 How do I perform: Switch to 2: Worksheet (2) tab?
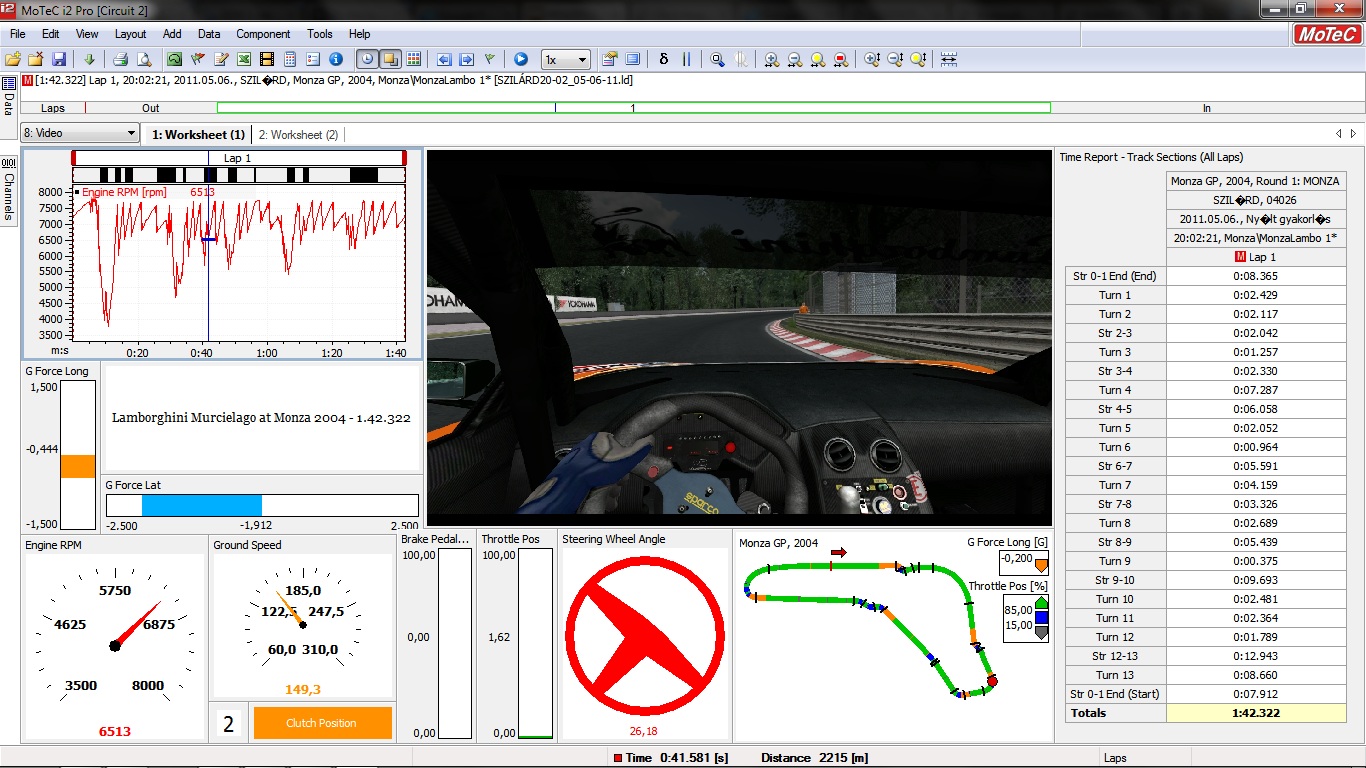click(x=298, y=134)
